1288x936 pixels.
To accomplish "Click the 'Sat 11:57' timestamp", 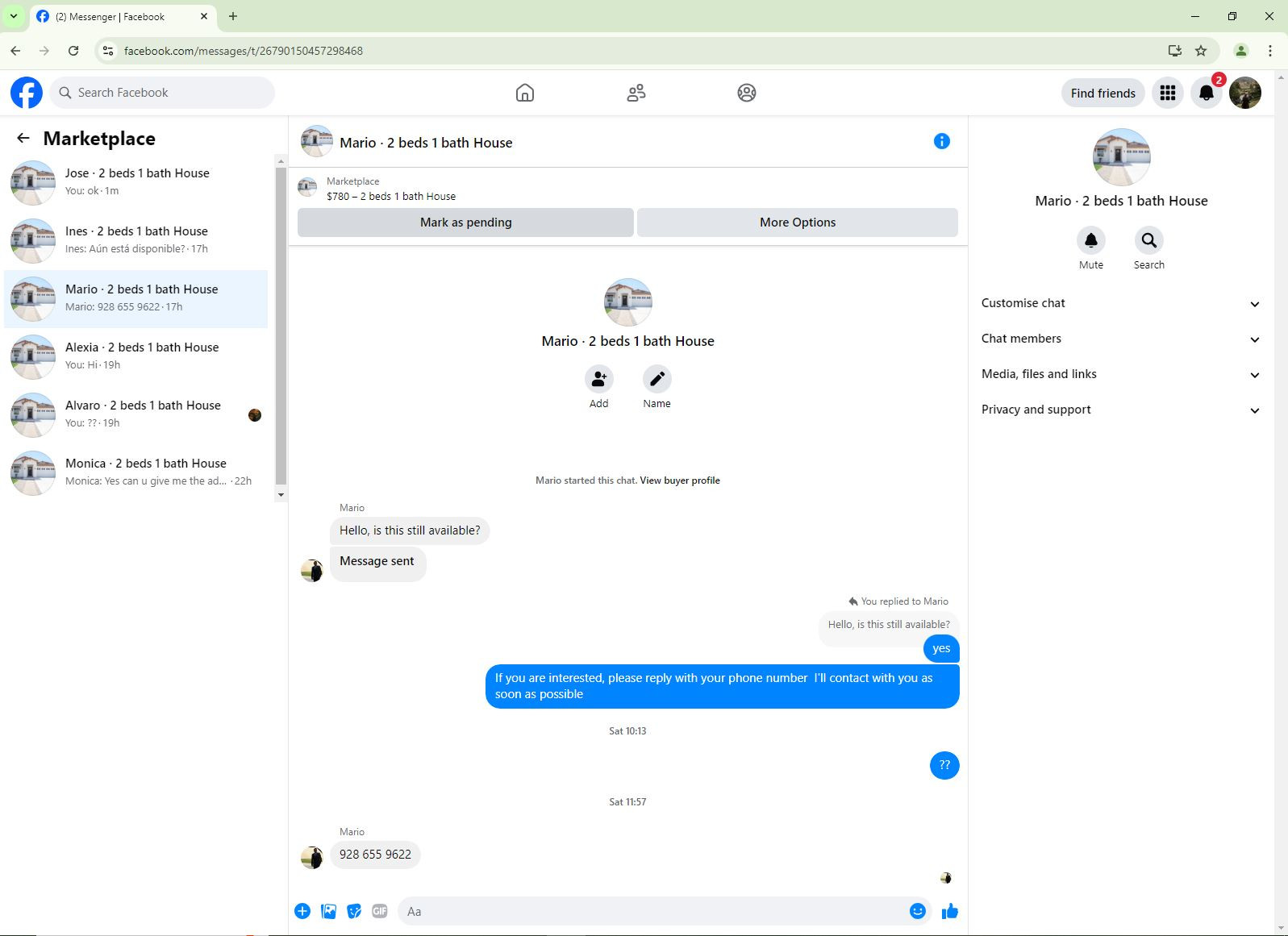I will (x=627, y=802).
